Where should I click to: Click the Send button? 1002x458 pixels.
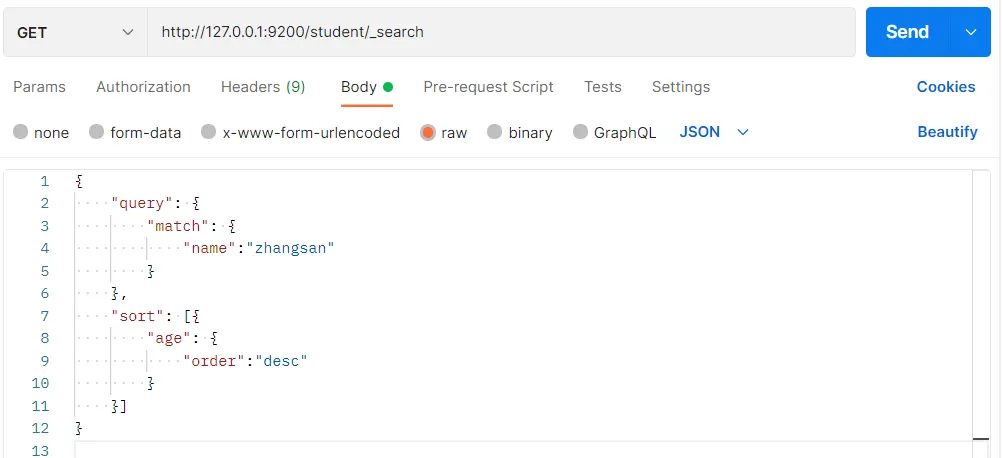[x=907, y=32]
